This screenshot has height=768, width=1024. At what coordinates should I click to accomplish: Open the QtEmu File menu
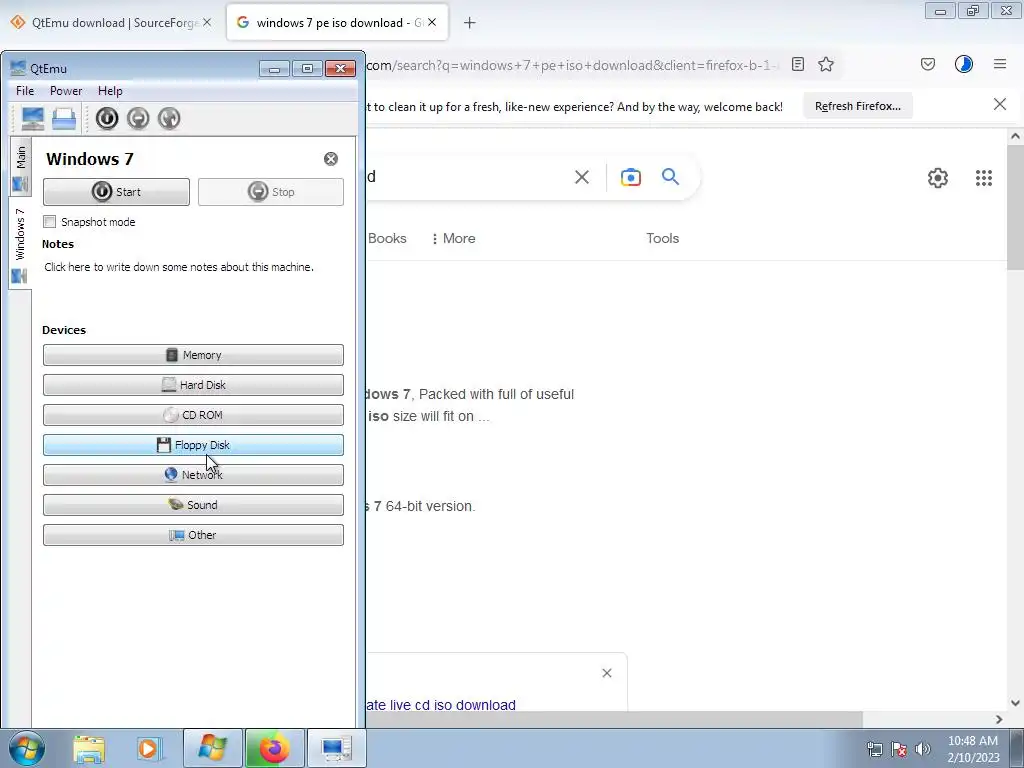click(25, 91)
